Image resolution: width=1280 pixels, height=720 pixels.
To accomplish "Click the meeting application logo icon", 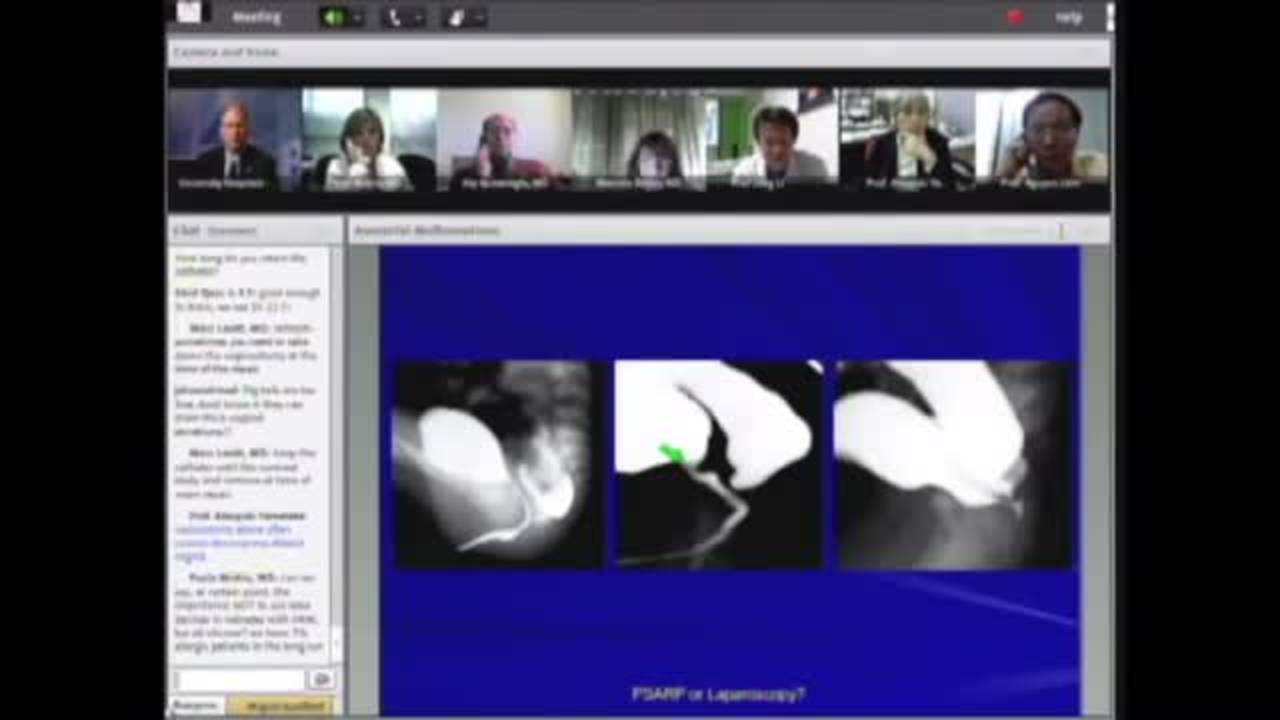I will 189,14.
